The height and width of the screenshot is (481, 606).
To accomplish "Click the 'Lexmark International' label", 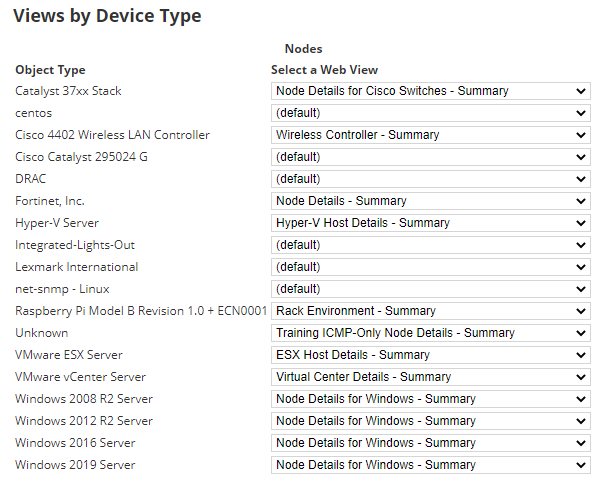I will tap(77, 267).
